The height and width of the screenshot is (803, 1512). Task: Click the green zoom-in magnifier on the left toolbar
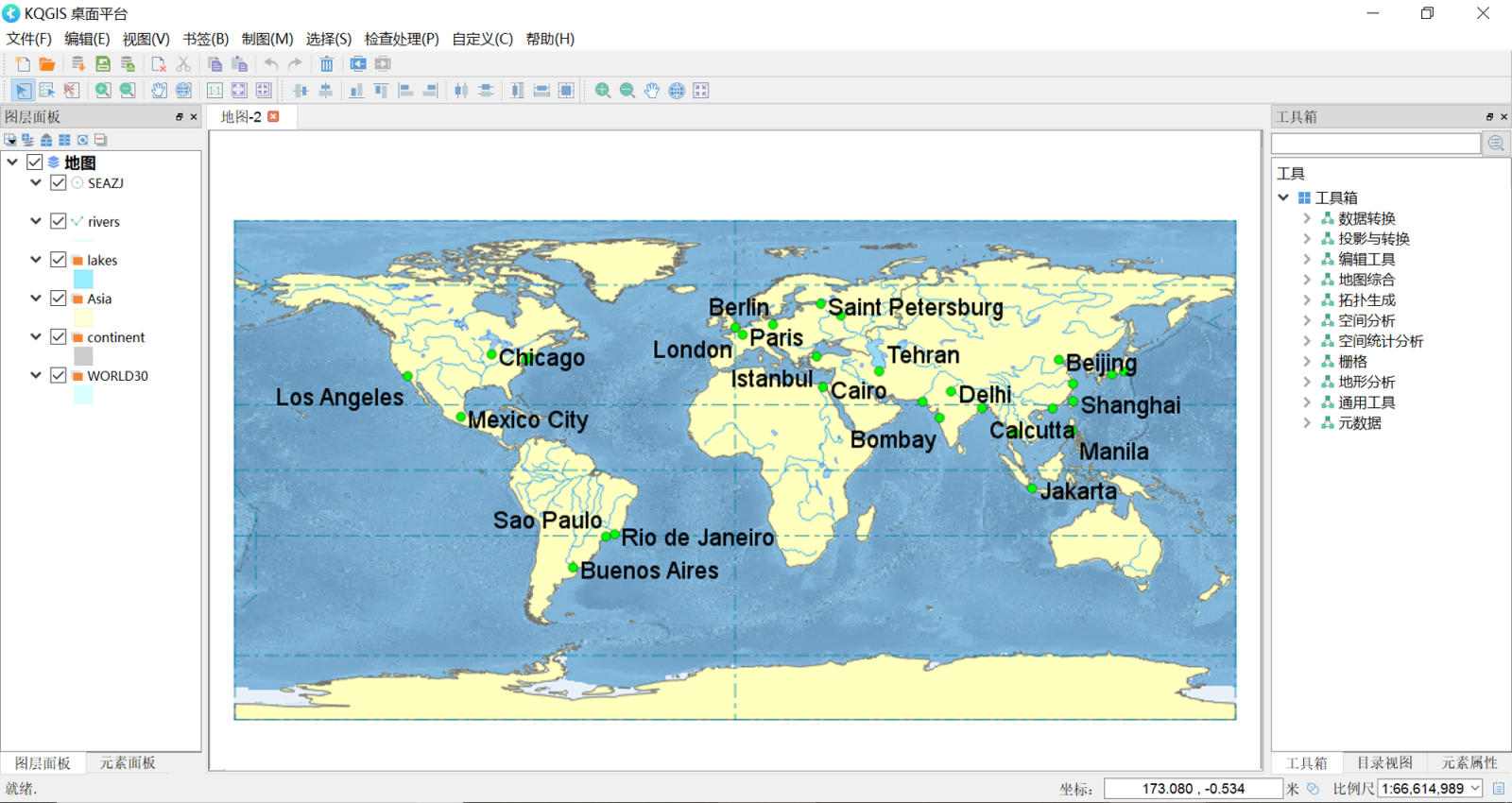(x=103, y=91)
